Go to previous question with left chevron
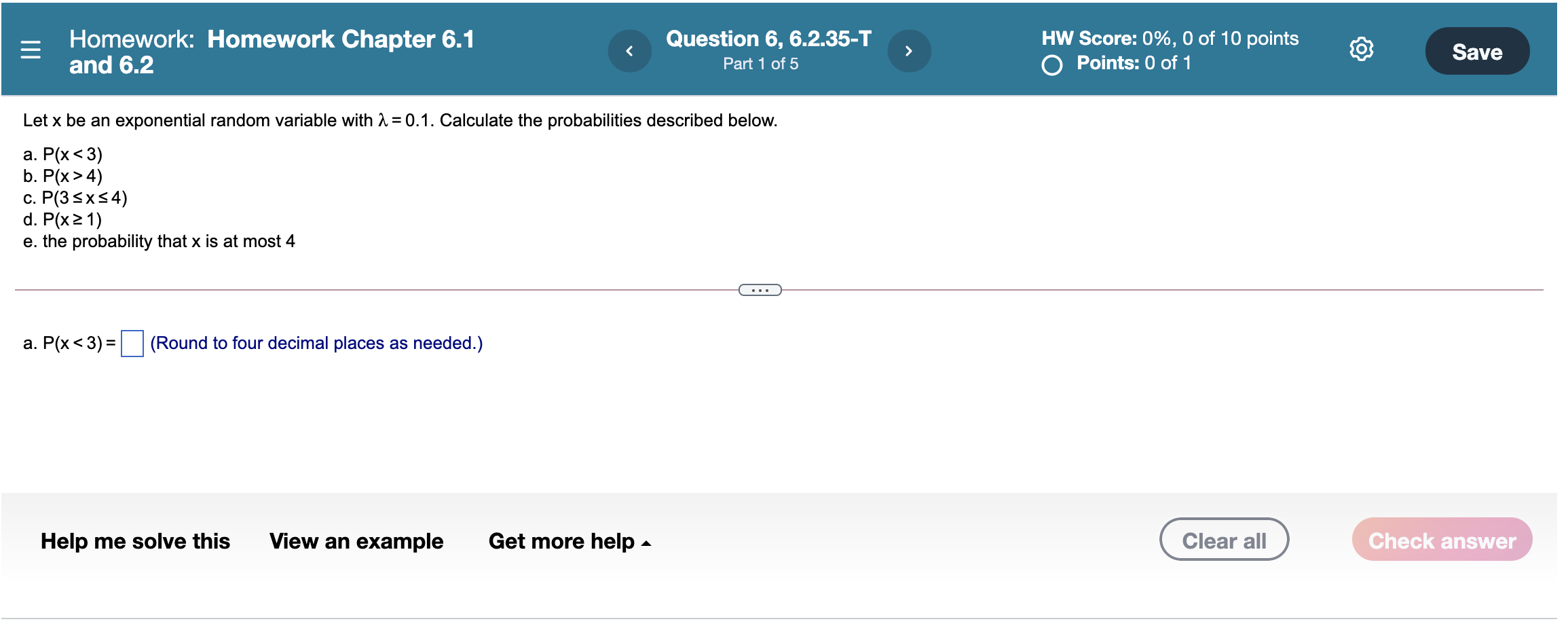 [x=629, y=50]
